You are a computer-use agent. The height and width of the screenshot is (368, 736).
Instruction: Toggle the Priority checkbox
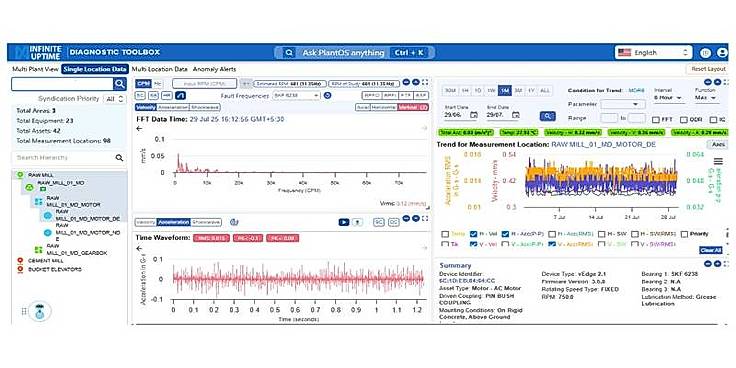click(x=684, y=234)
